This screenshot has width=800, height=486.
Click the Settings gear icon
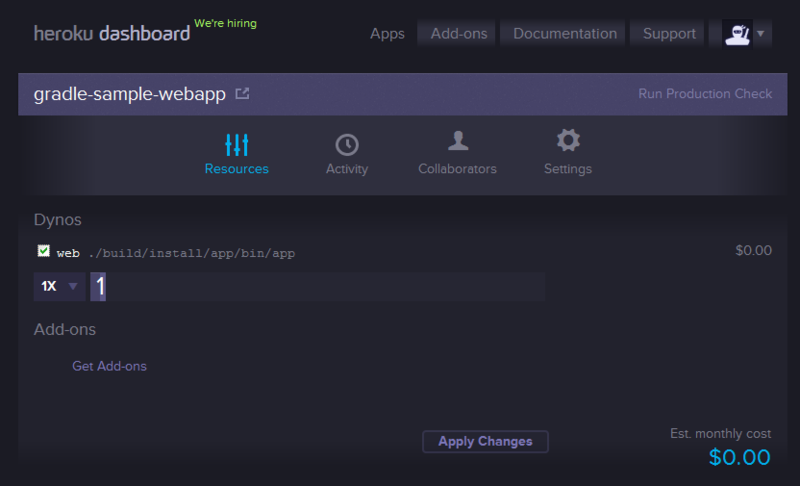(568, 140)
